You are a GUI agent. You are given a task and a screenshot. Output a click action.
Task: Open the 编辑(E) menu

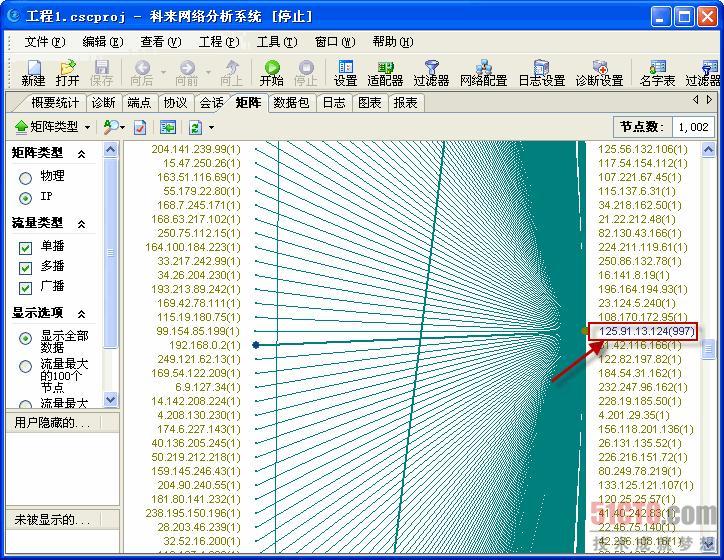tap(103, 42)
